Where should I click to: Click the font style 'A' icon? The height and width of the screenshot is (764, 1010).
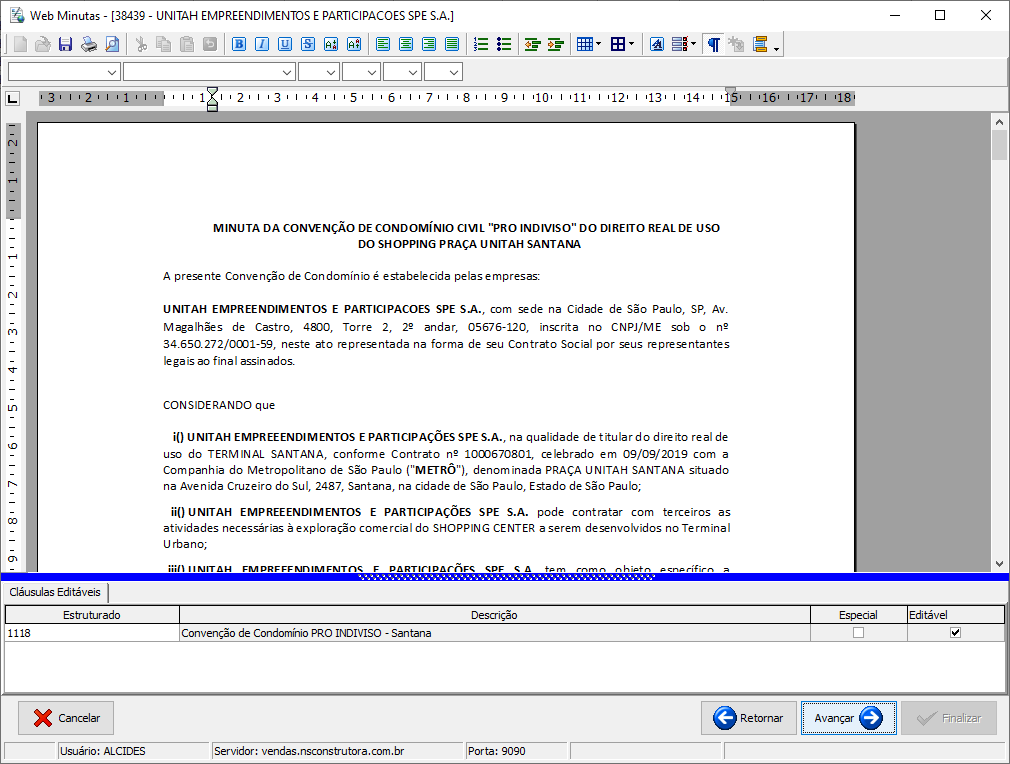pos(656,44)
